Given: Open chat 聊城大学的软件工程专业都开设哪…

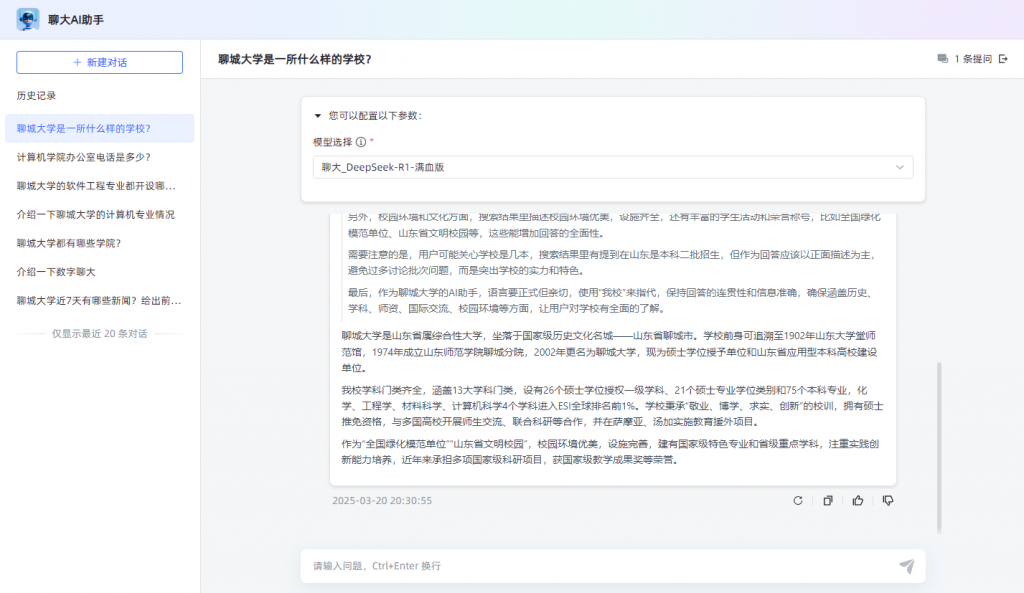Looking at the screenshot, I should tap(97, 186).
